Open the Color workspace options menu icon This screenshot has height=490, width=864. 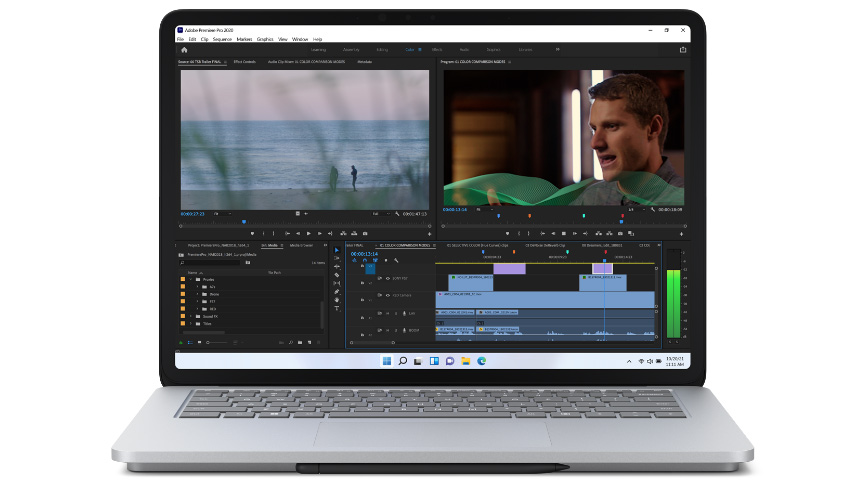(420, 50)
